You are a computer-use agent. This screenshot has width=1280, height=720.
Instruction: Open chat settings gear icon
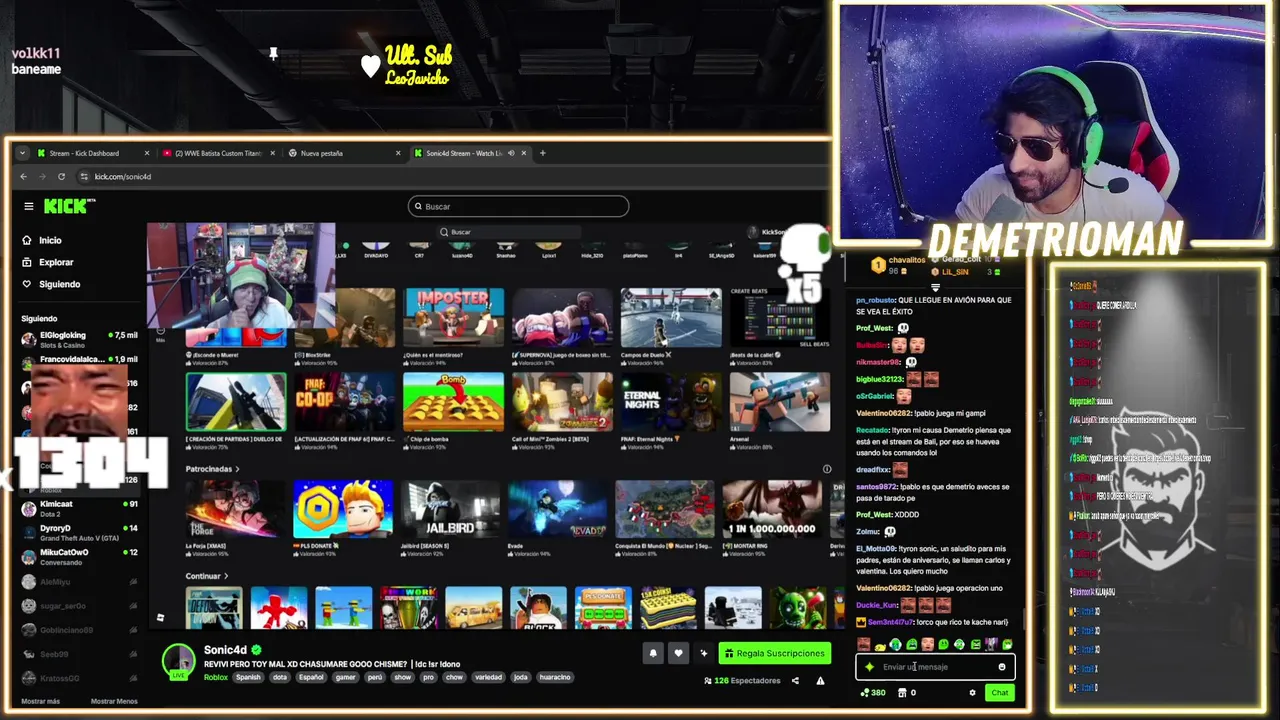(972, 692)
